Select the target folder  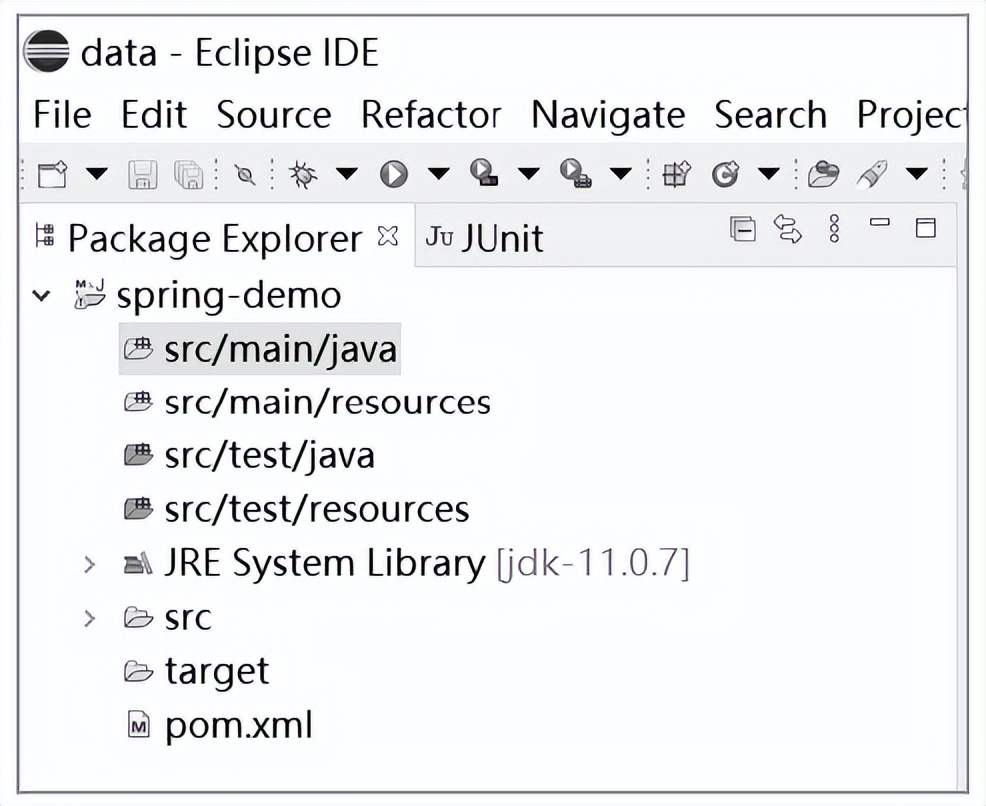coord(217,671)
